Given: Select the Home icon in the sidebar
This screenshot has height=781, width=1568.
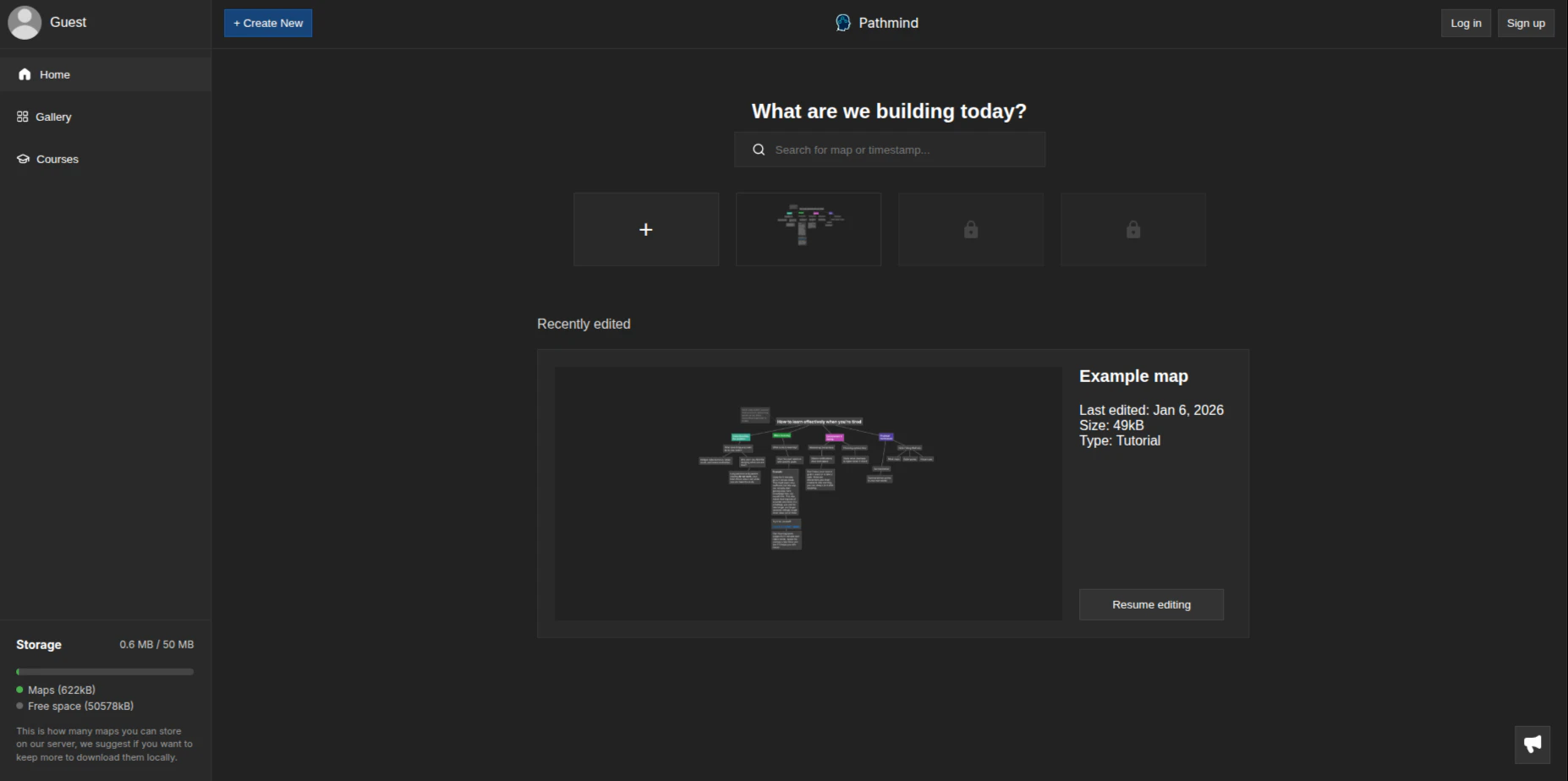Looking at the screenshot, I should (x=25, y=74).
